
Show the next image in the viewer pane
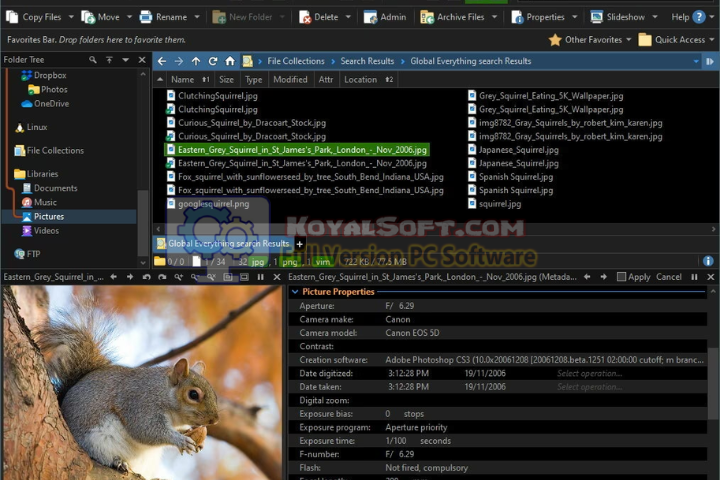[130, 277]
